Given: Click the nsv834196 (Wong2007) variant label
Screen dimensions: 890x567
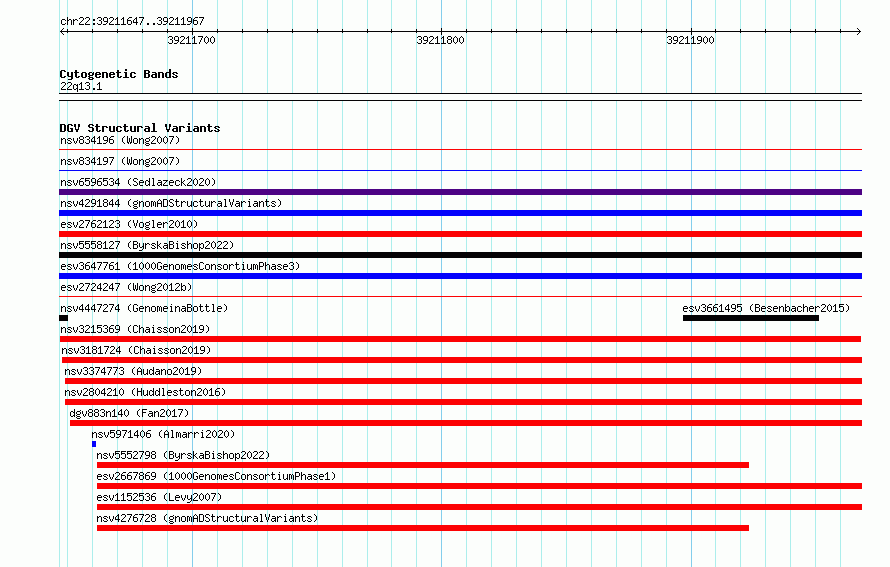Looking at the screenshot, I should pyautogui.click(x=120, y=140).
